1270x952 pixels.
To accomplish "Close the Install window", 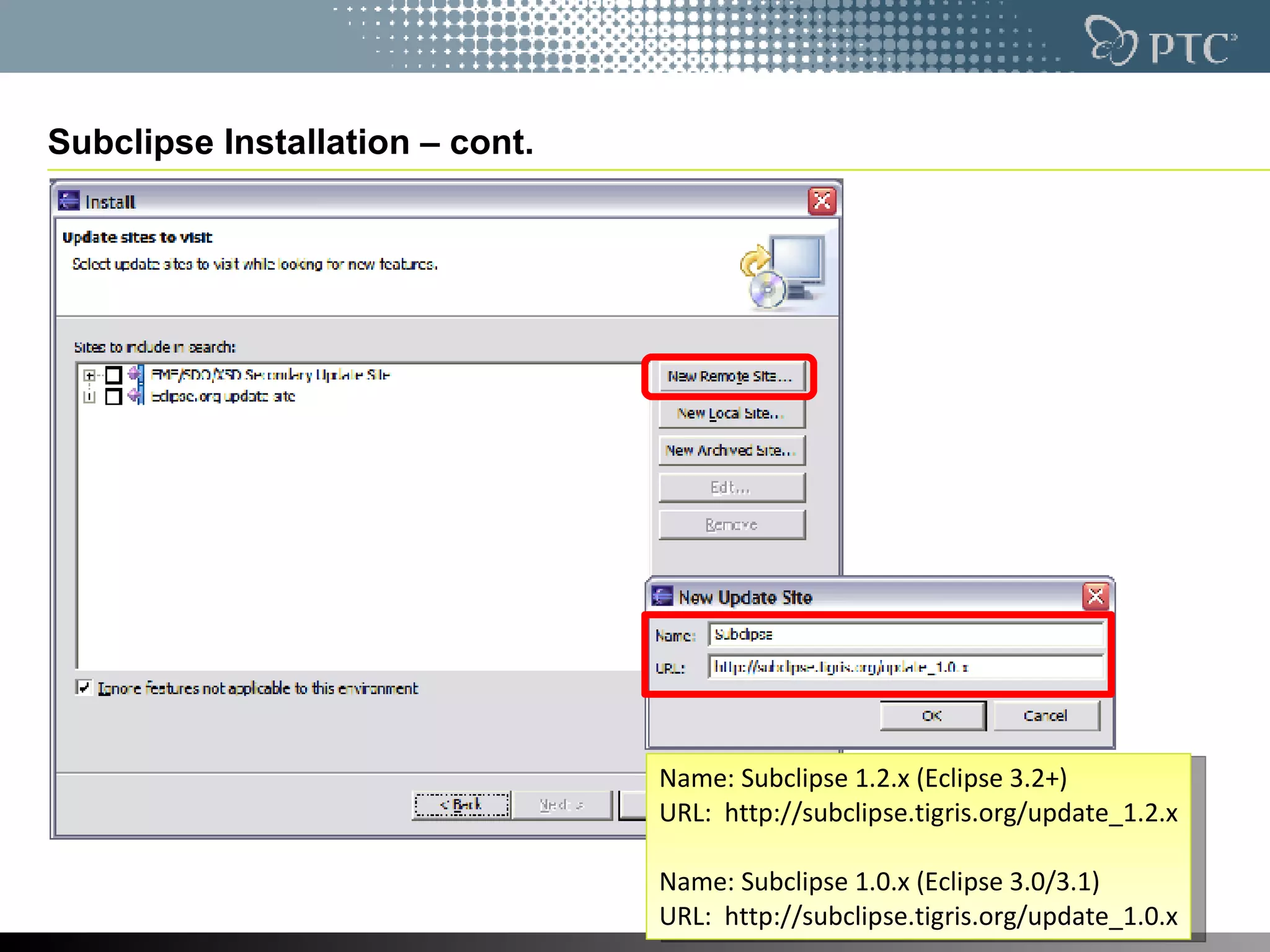I will 822,201.
